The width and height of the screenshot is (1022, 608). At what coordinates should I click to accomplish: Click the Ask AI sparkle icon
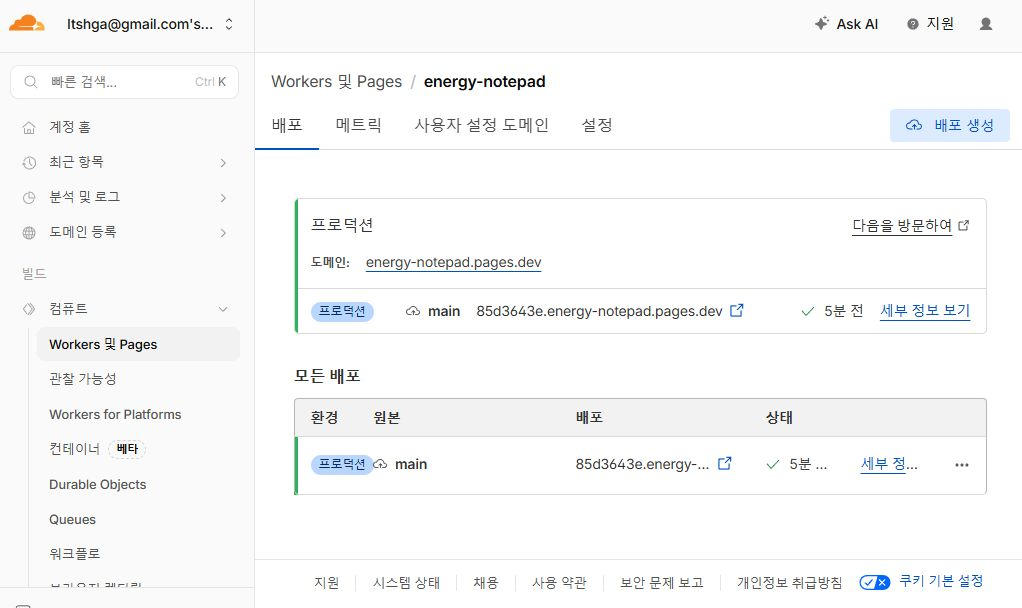[x=821, y=23]
